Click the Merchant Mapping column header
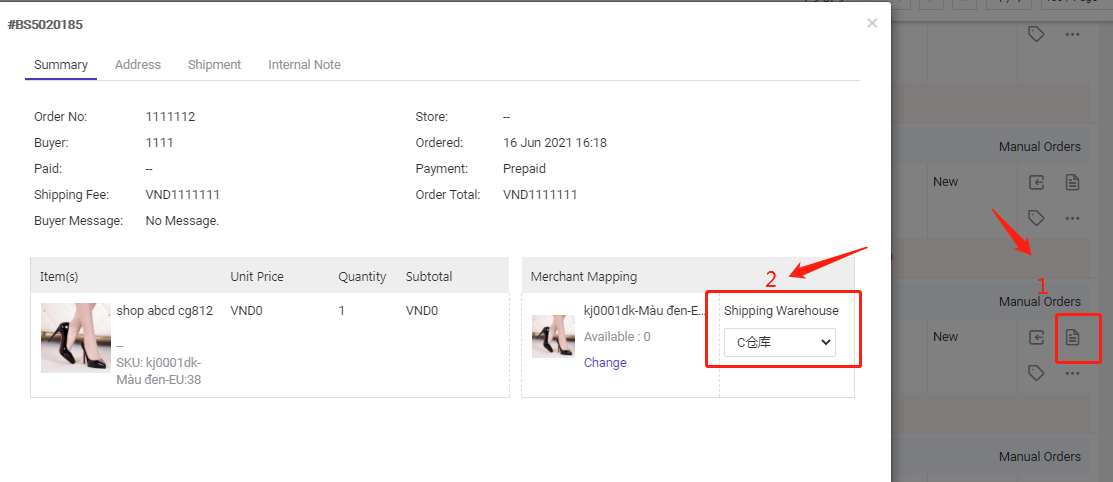 click(x=584, y=277)
